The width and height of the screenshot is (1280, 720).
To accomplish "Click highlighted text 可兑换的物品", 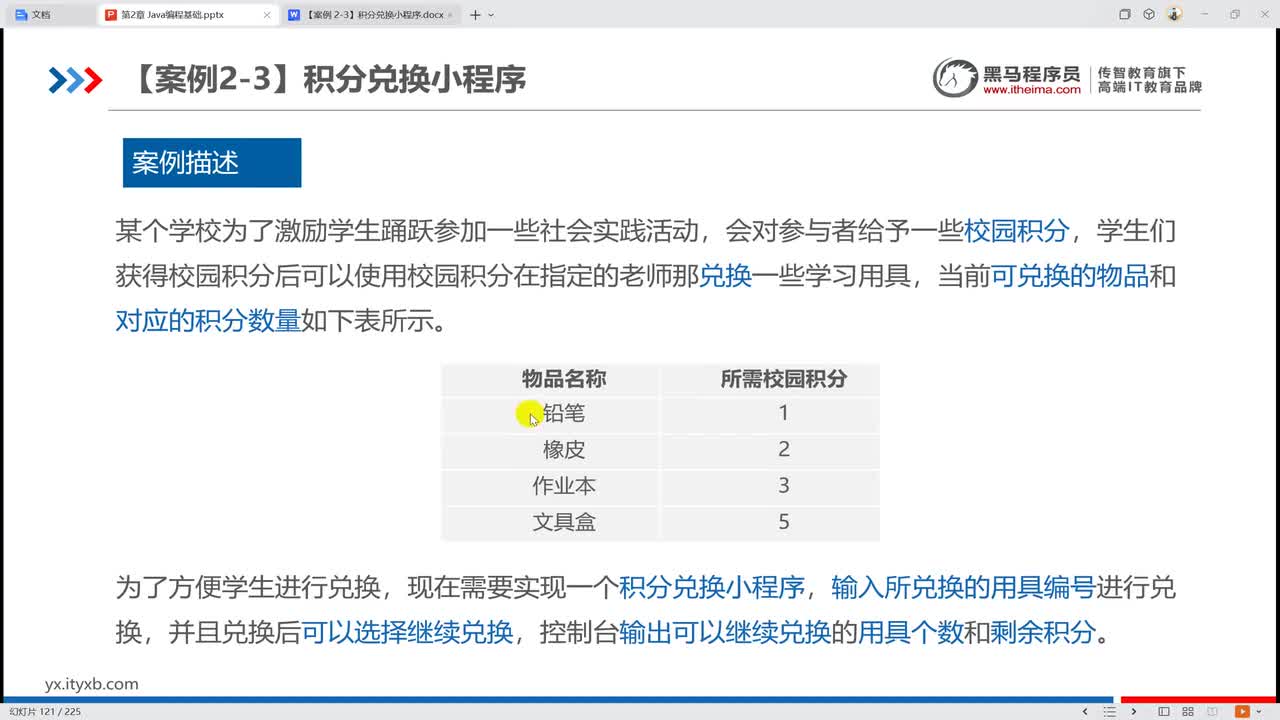I will [1070, 276].
